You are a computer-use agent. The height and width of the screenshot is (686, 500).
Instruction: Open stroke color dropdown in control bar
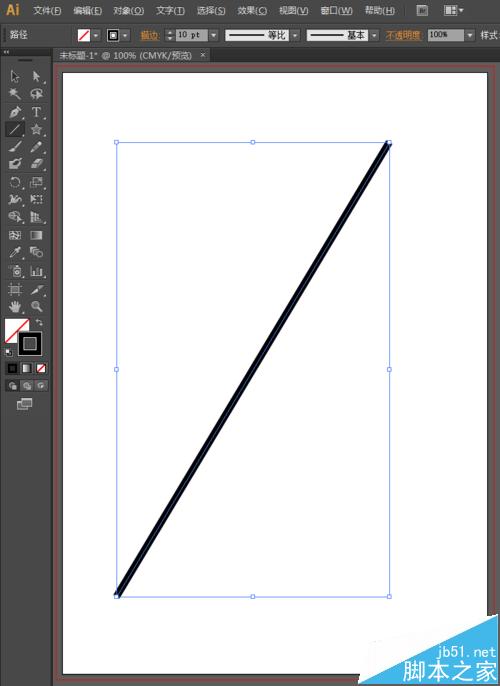pos(125,35)
